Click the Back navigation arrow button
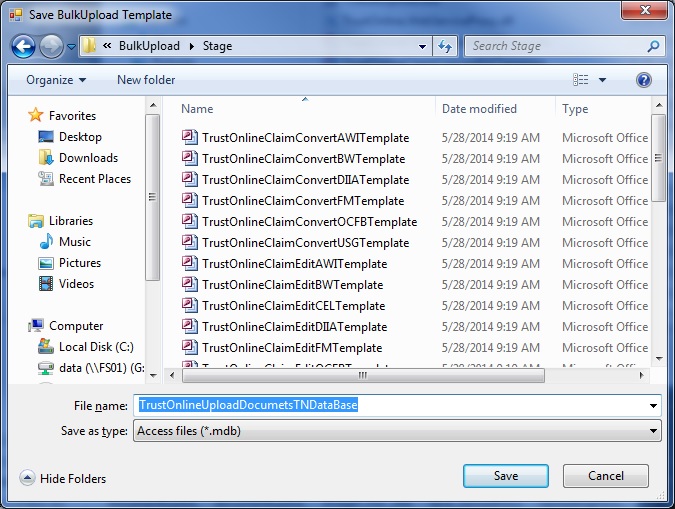This screenshot has width=675, height=509. (23, 46)
